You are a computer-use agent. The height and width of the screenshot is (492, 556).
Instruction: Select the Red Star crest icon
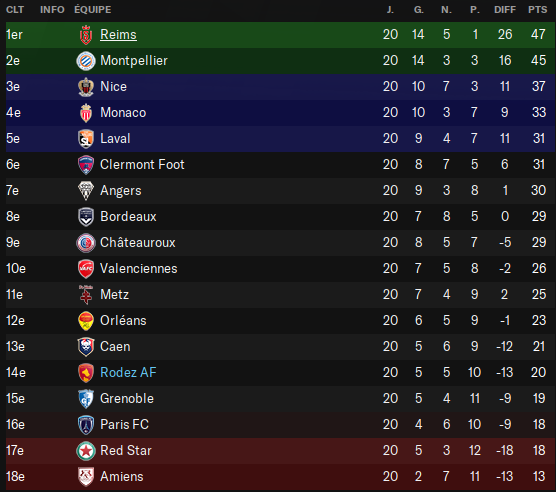[x=86, y=451]
